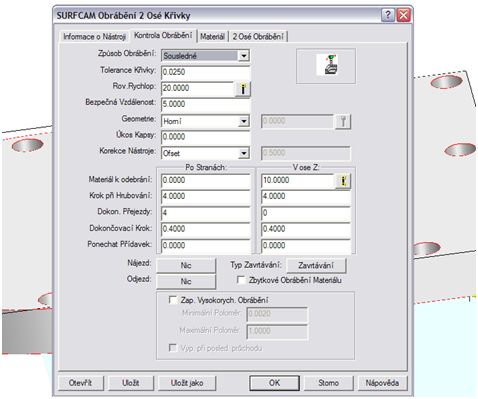Click the Nájezd Nic button
This screenshot has width=478, height=399.
click(x=186, y=265)
